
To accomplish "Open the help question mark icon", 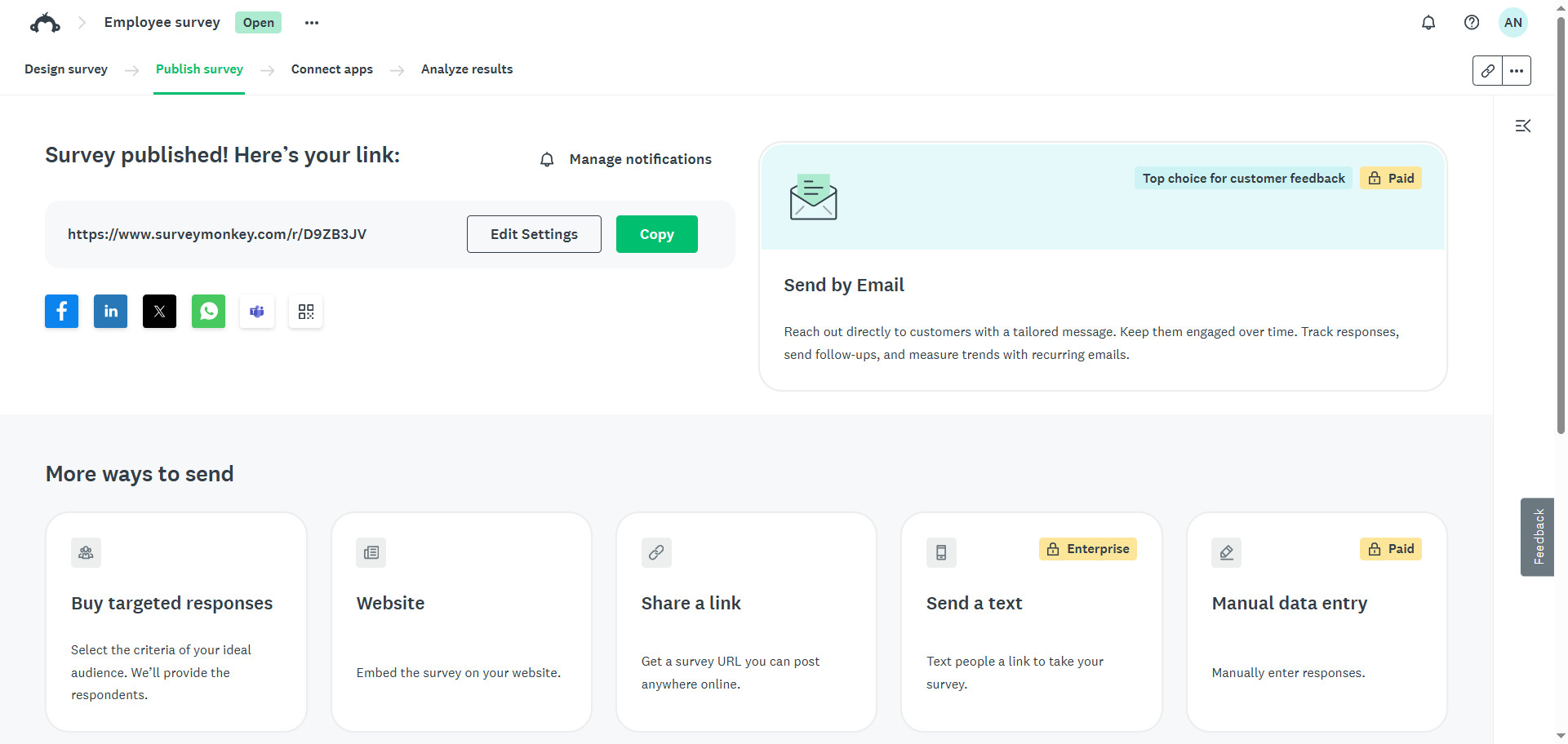I will (1472, 23).
